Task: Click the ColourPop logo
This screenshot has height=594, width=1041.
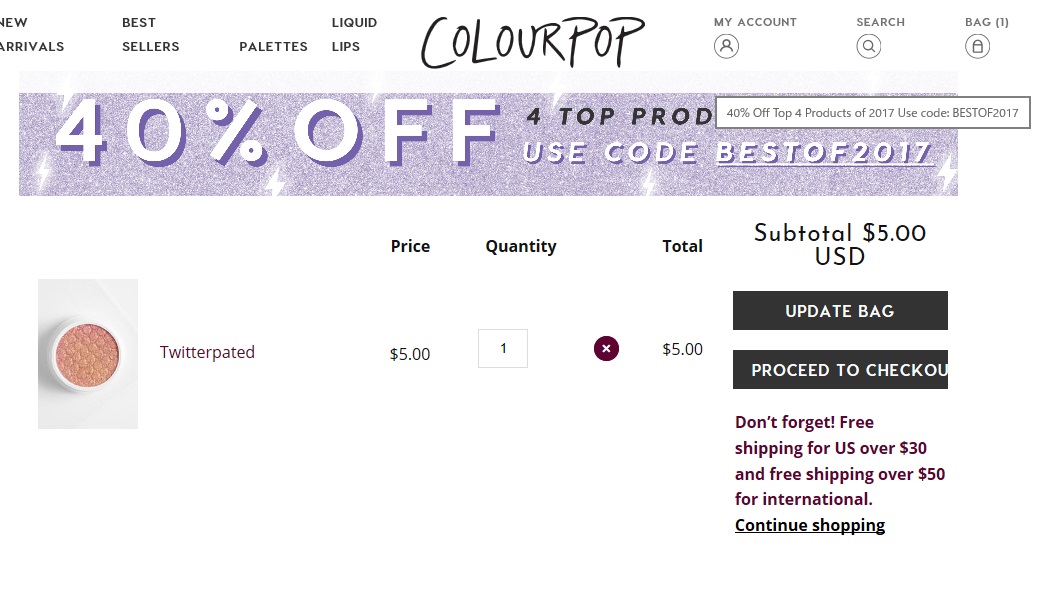Action: 532,42
